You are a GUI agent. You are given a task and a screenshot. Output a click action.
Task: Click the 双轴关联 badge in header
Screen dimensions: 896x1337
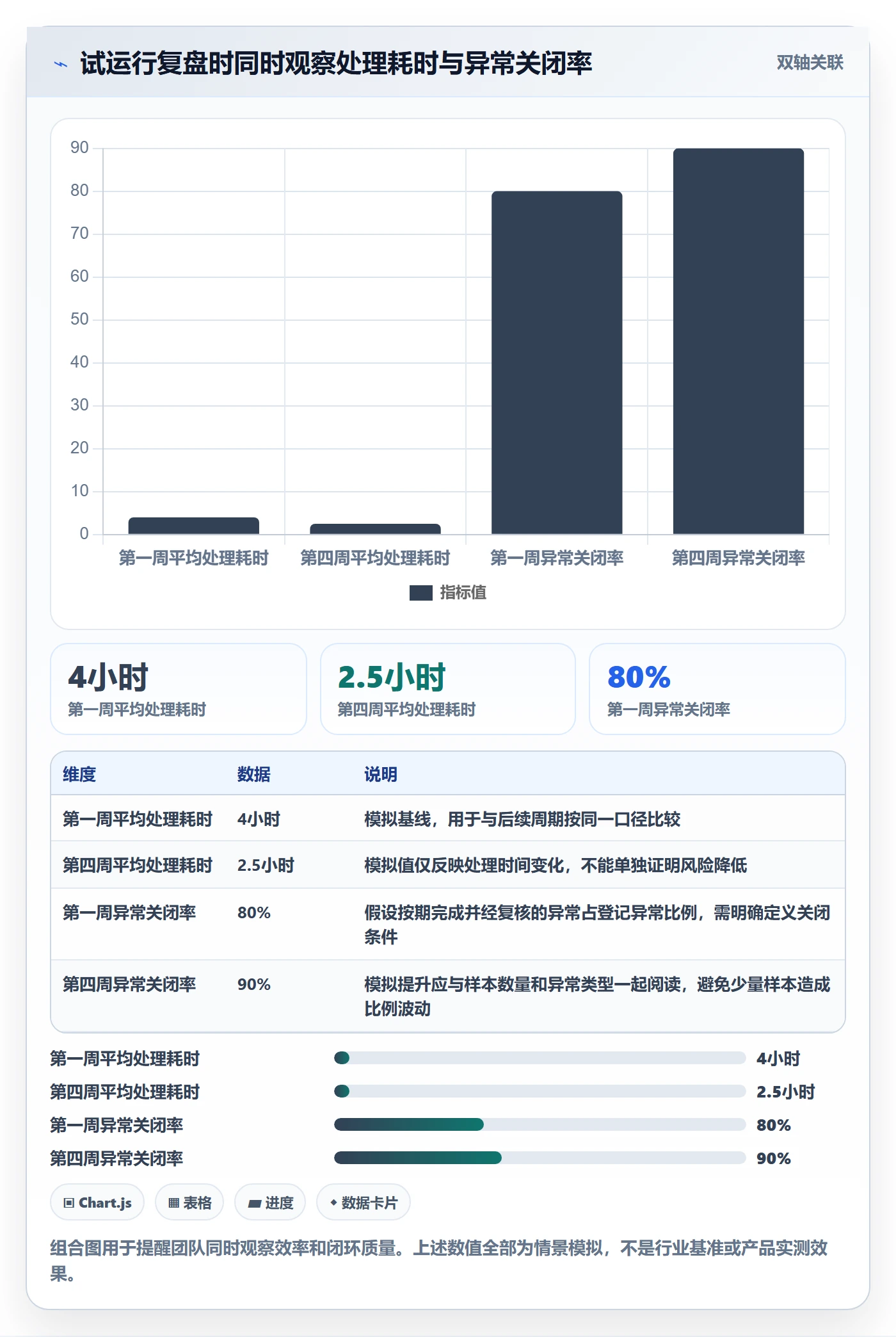click(x=810, y=63)
